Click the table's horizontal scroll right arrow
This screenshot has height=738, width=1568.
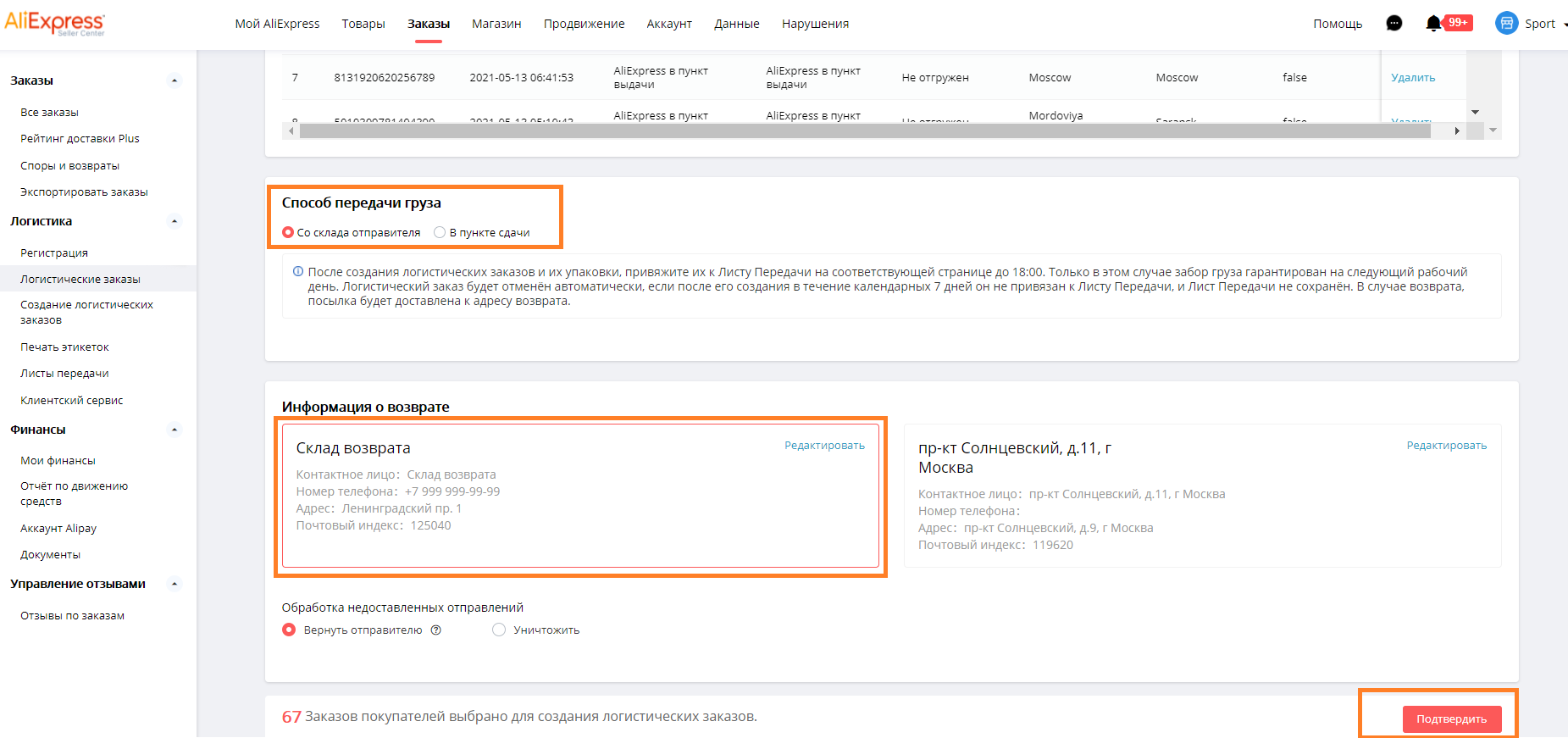coord(1457,131)
